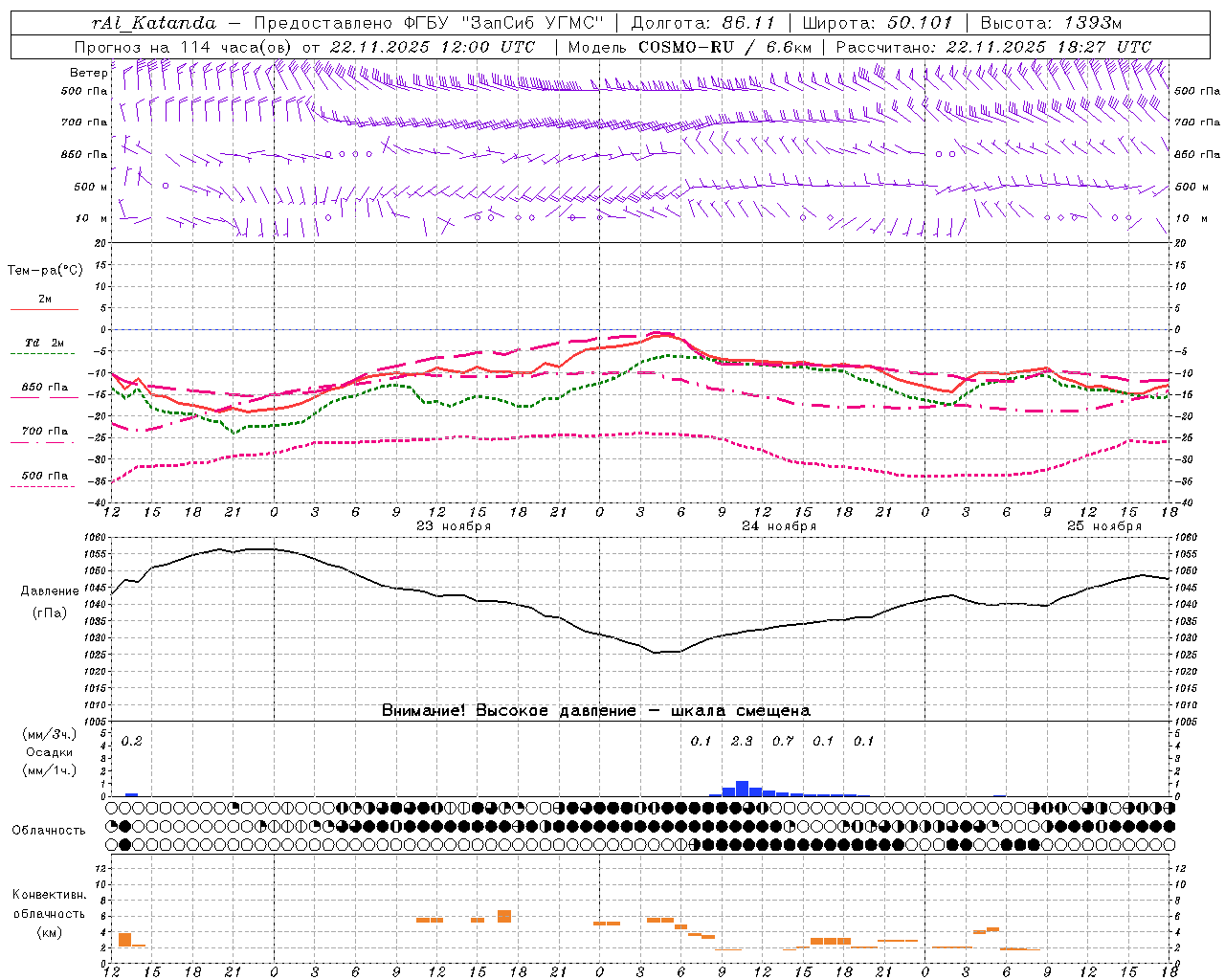
Task: Click the (мм/3ч.) unit label
Action: pos(50,735)
